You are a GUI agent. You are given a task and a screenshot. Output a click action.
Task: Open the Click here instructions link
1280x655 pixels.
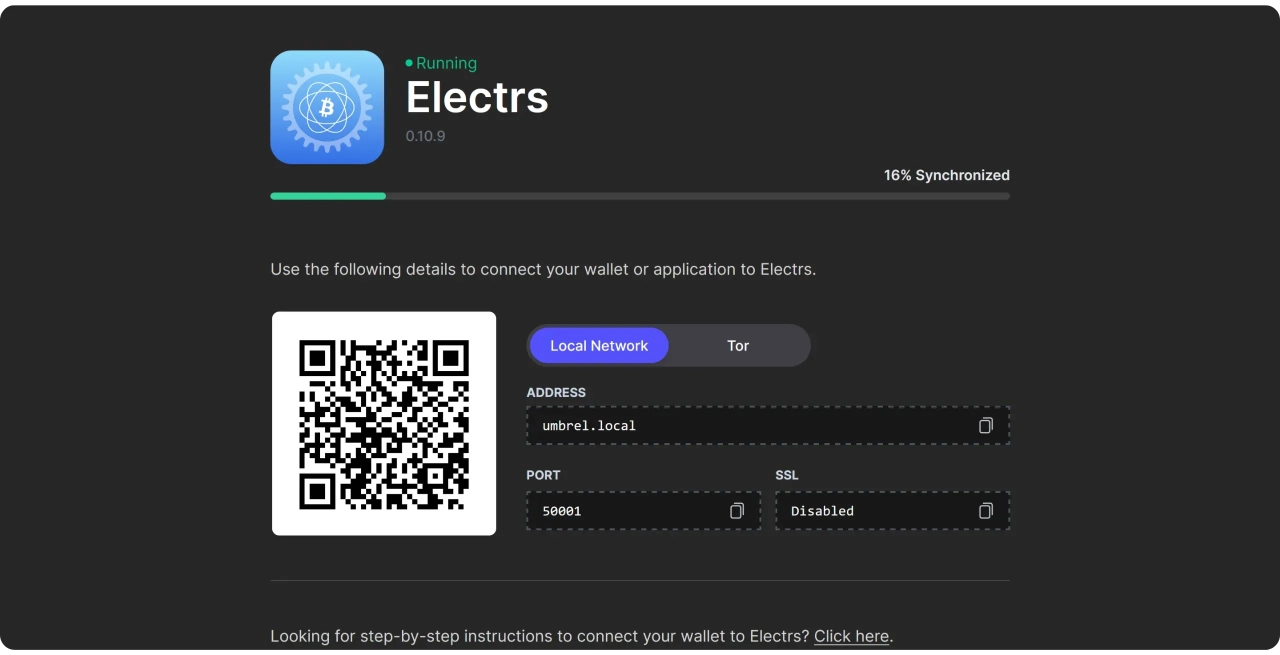point(851,636)
